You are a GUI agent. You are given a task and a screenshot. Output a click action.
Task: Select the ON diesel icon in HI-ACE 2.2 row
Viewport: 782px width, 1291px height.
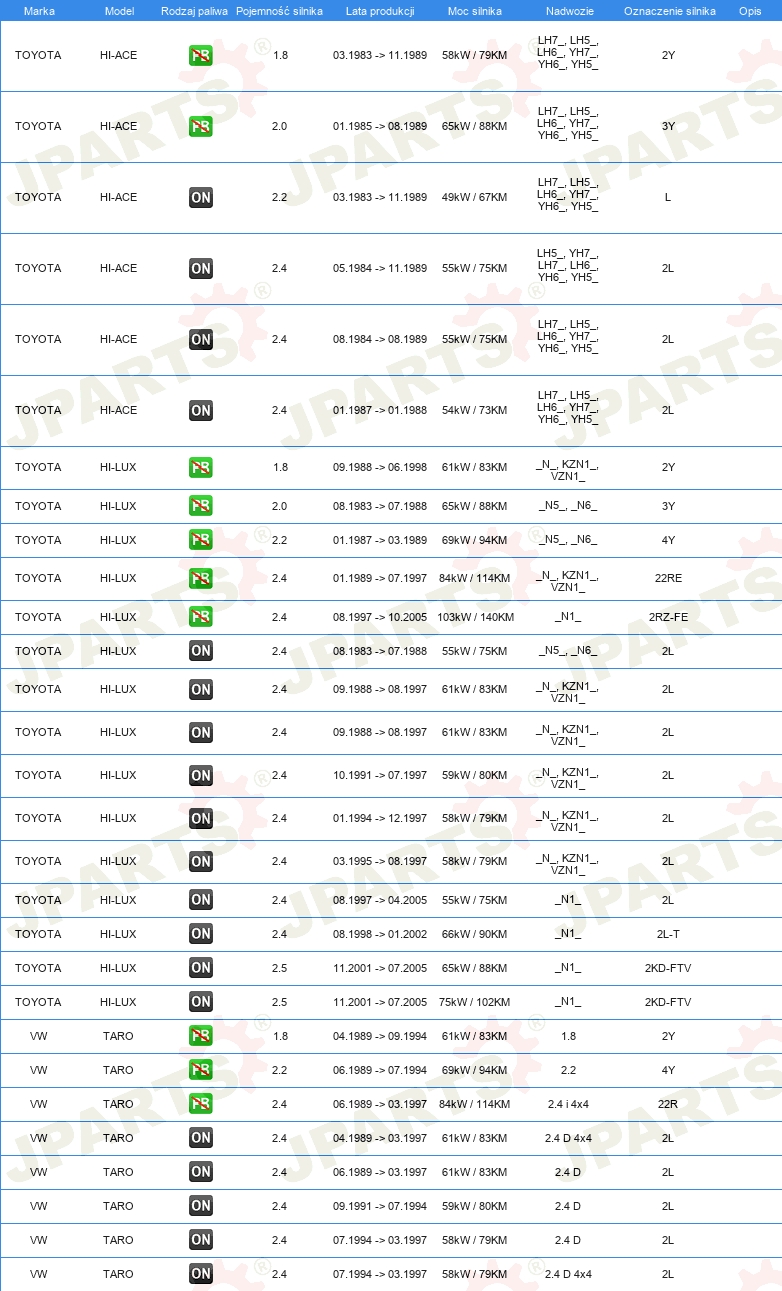(201, 198)
